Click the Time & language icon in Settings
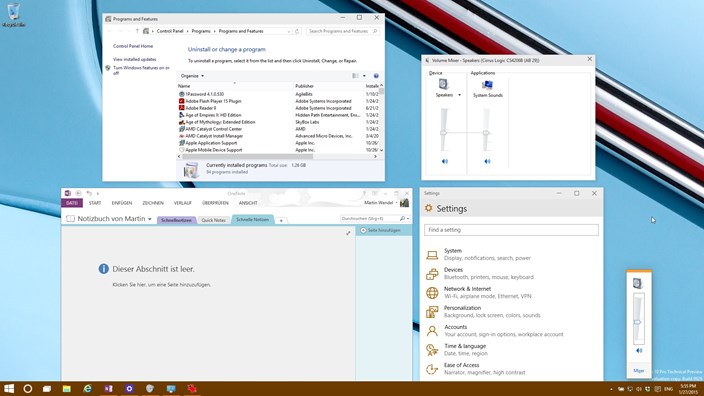The width and height of the screenshot is (704, 396). [432, 350]
